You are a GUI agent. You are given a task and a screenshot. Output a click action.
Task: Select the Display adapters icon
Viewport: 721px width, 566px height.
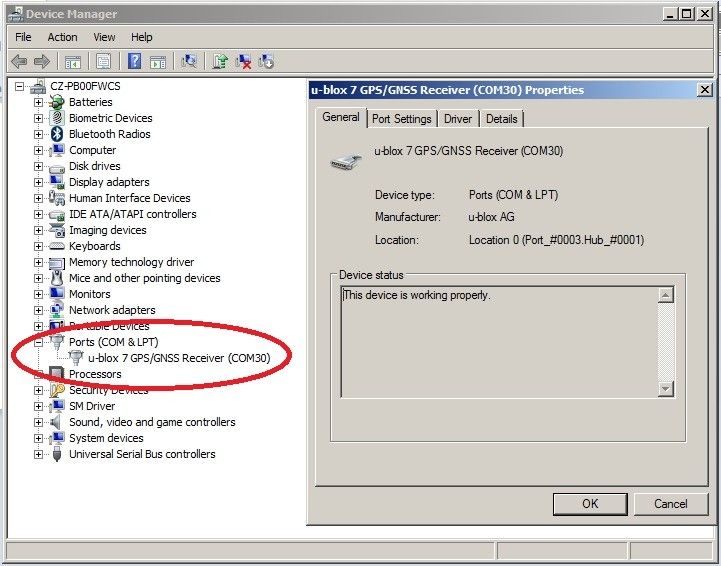[57, 182]
